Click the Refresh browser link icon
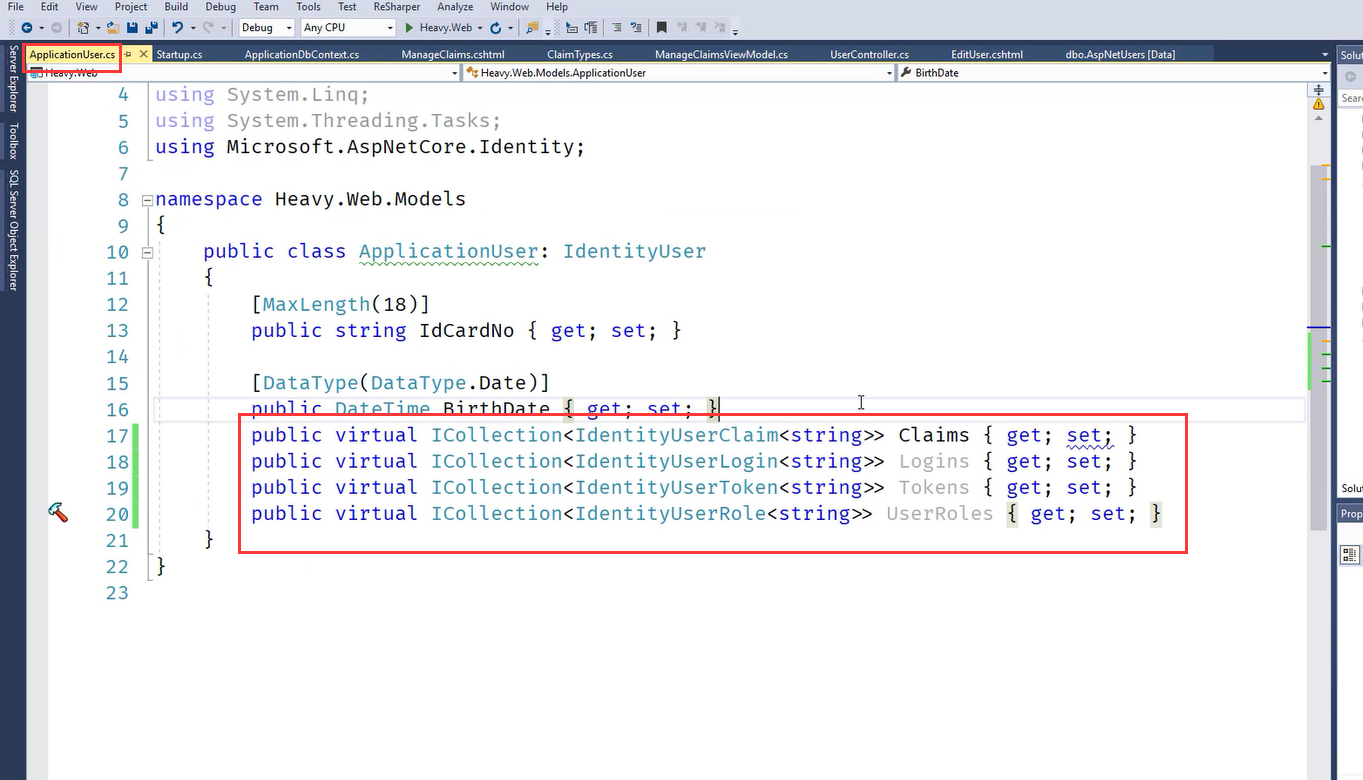 (495, 28)
